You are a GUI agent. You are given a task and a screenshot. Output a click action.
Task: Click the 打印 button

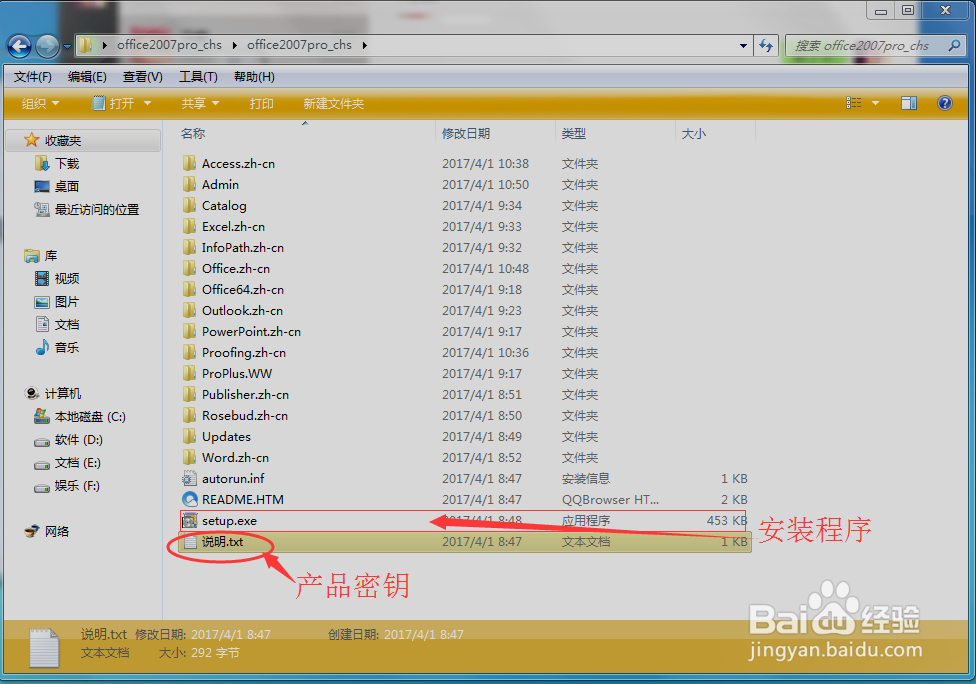[x=261, y=103]
